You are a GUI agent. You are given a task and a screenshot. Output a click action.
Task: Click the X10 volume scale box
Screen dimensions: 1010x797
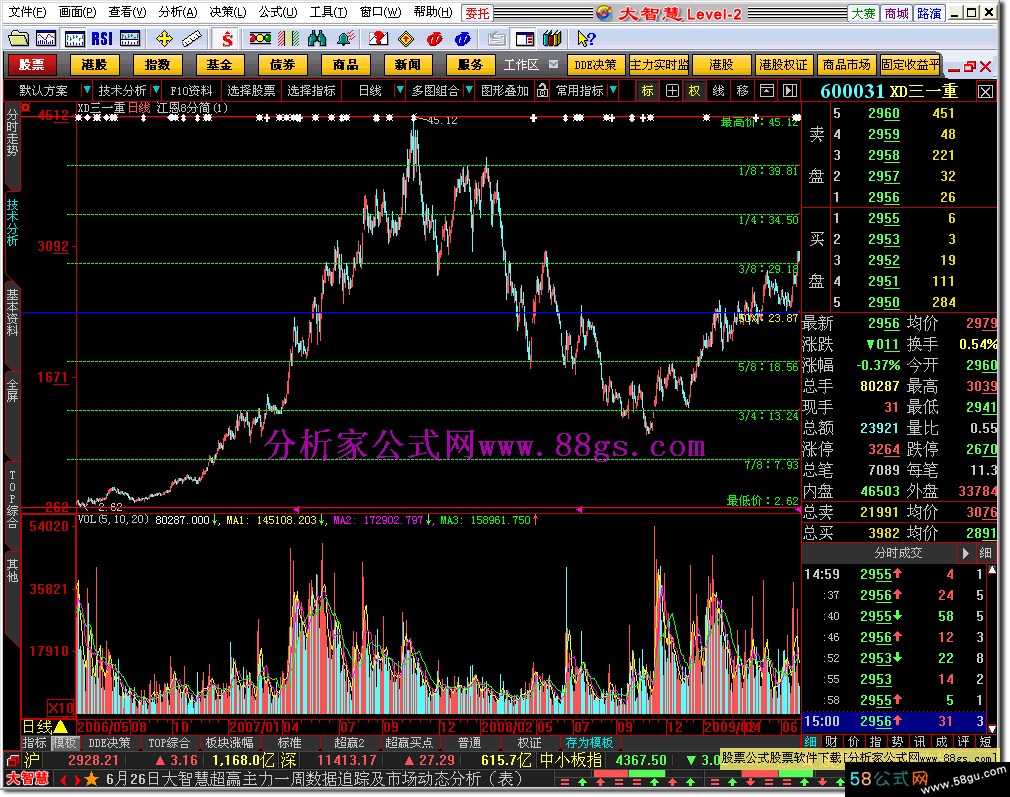point(61,707)
